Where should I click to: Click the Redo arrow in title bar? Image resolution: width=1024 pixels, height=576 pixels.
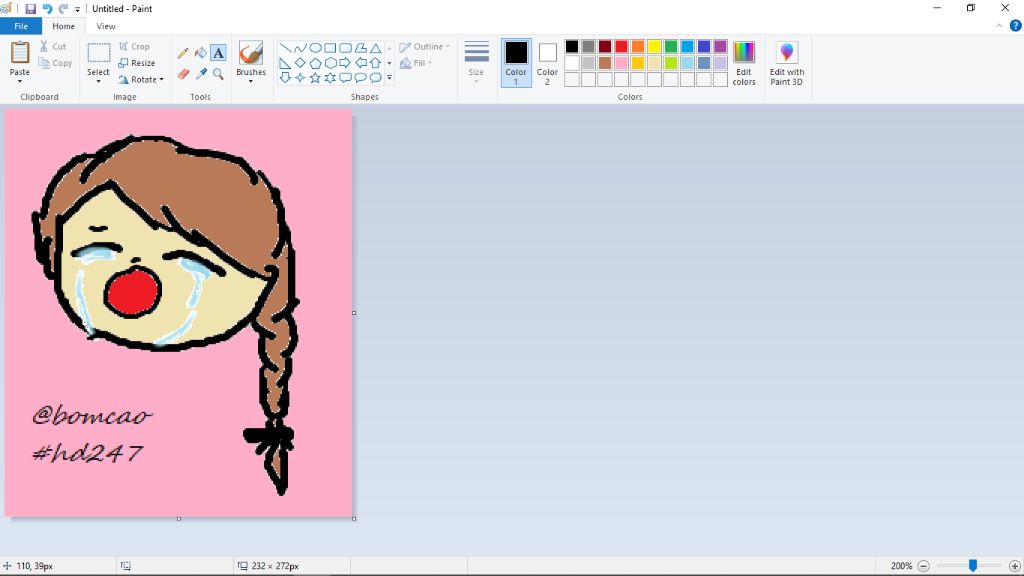[x=63, y=8]
